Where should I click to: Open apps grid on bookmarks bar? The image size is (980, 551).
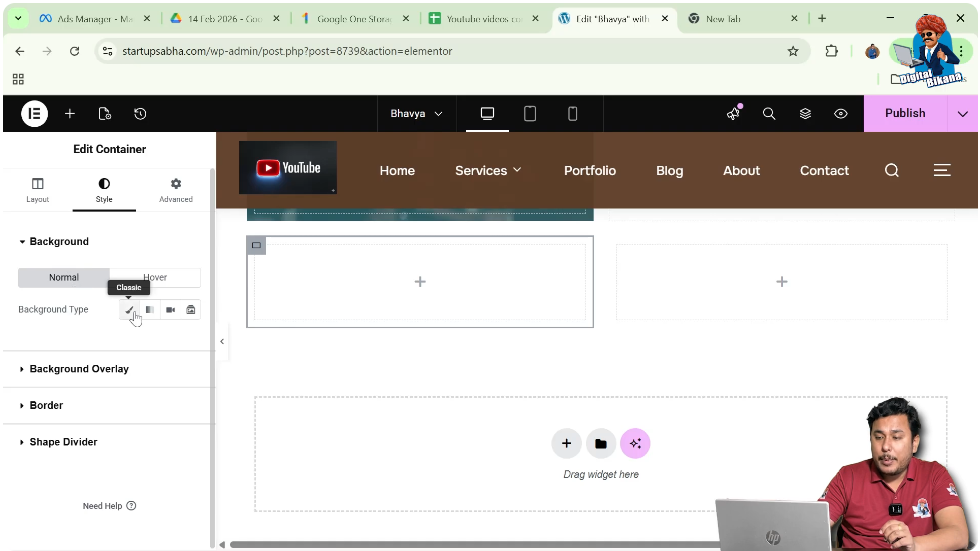18,79
